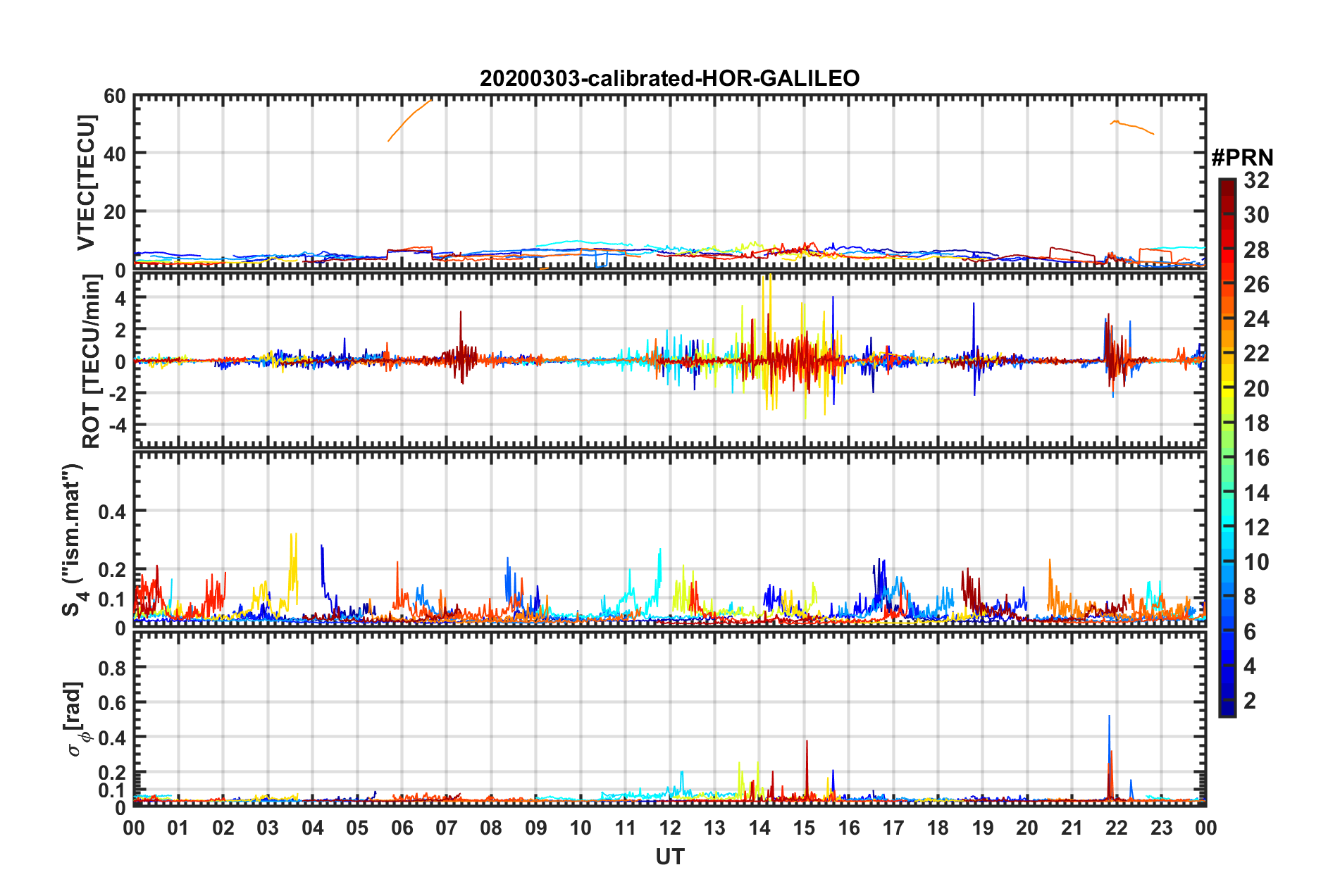
Task: Click the 21 tick on the UT axis
Action: (x=1072, y=828)
